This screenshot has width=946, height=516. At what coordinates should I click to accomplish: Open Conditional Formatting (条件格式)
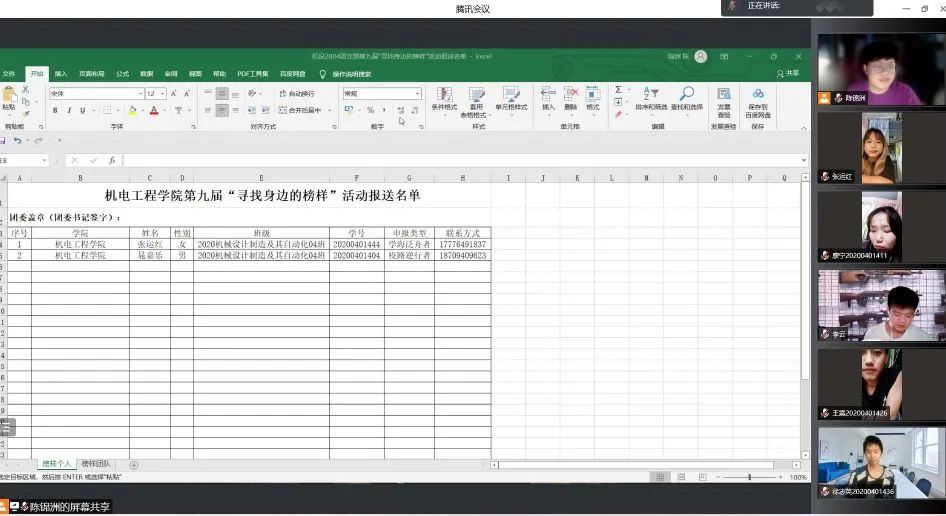coord(444,99)
